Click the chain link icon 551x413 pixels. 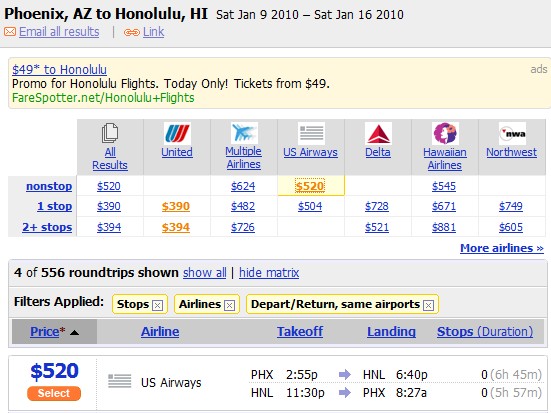point(132,33)
